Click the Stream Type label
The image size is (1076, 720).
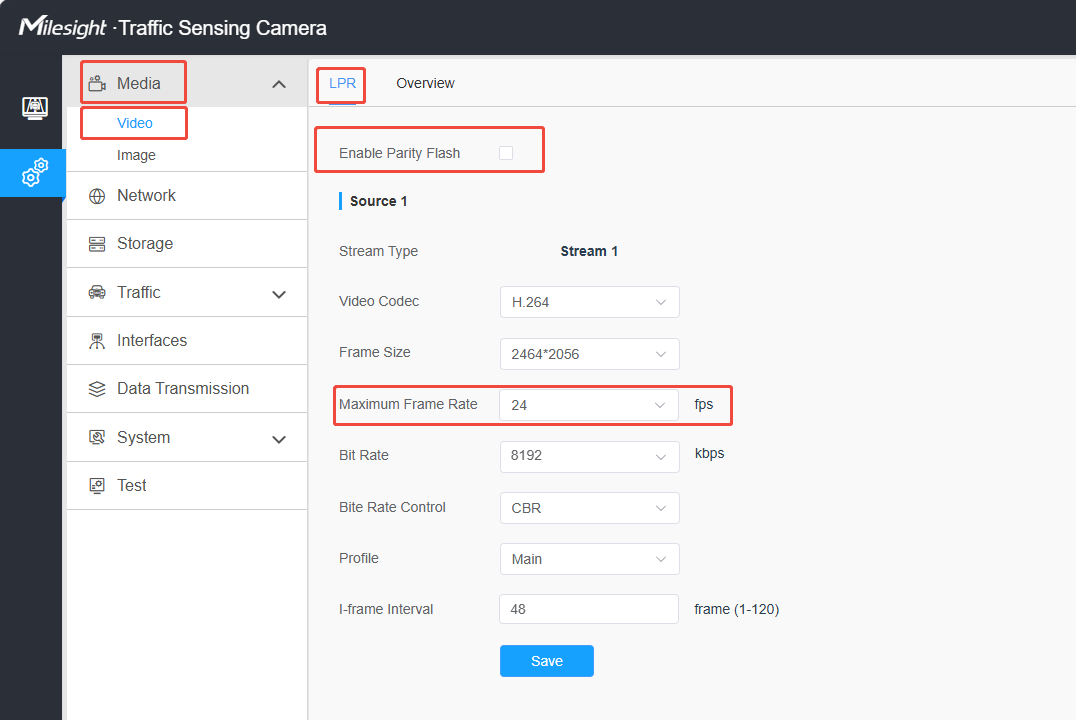pos(378,251)
